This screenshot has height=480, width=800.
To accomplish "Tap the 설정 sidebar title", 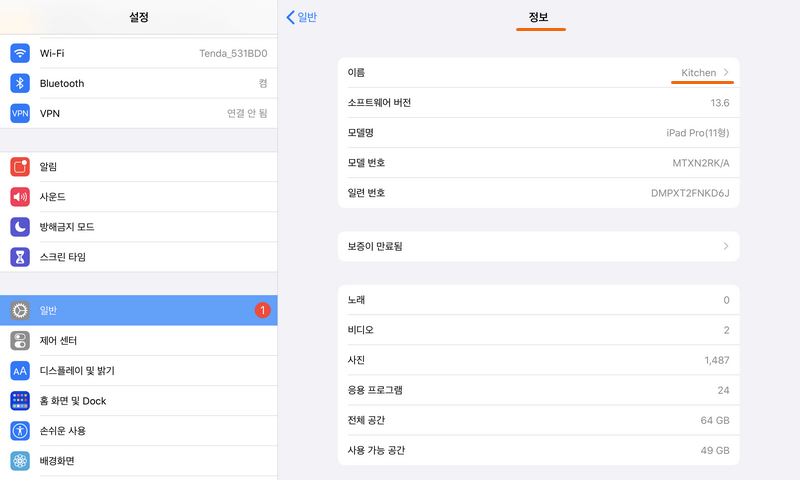I will point(139,17).
